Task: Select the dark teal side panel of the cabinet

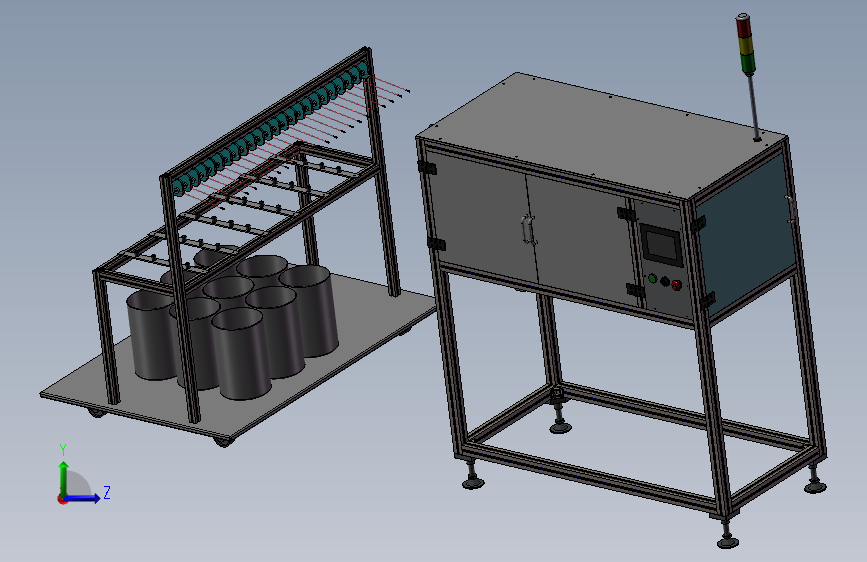Action: [744, 237]
